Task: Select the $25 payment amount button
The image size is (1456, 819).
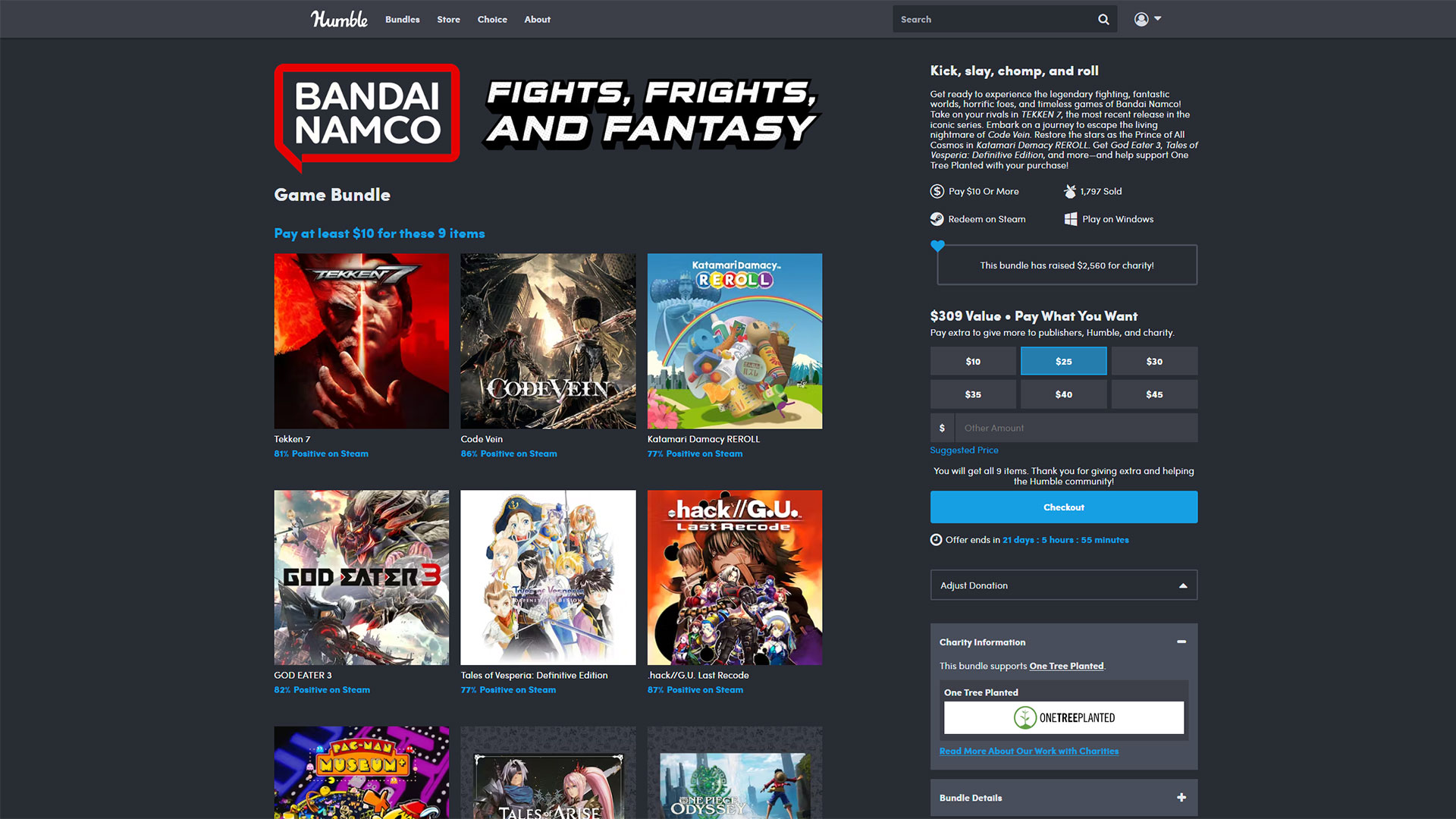Action: (1063, 361)
